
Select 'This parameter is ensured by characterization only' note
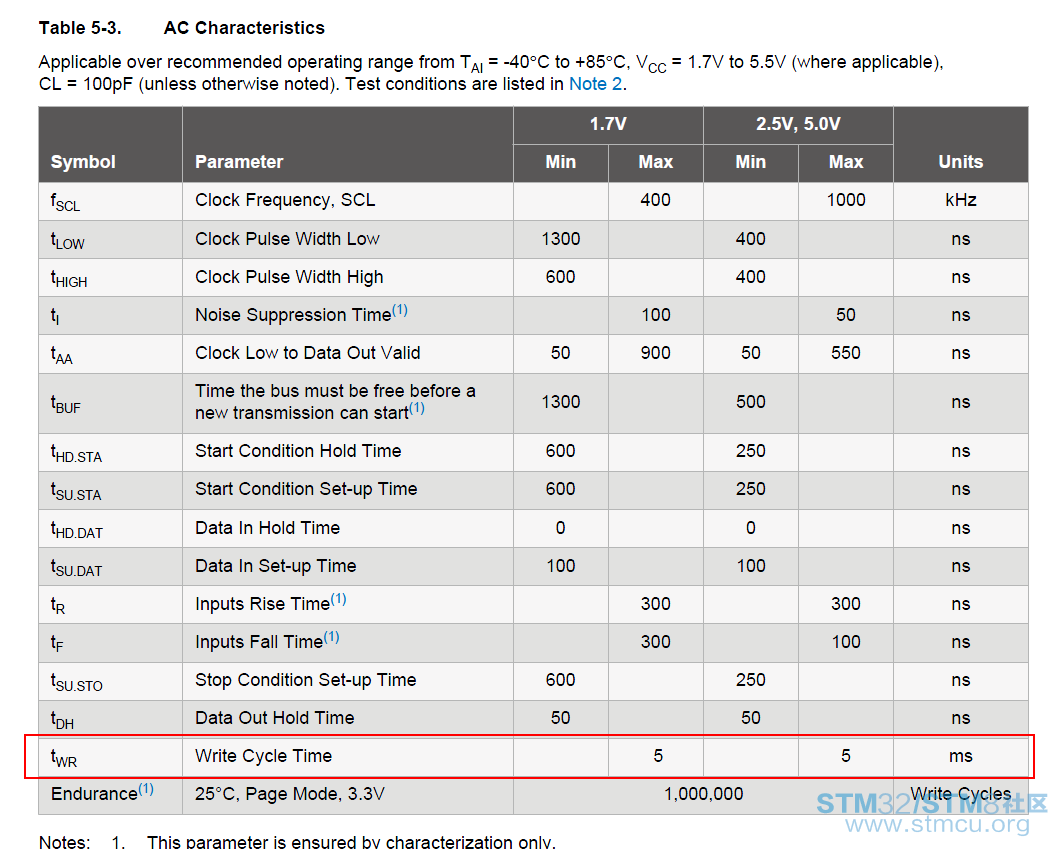[352, 842]
